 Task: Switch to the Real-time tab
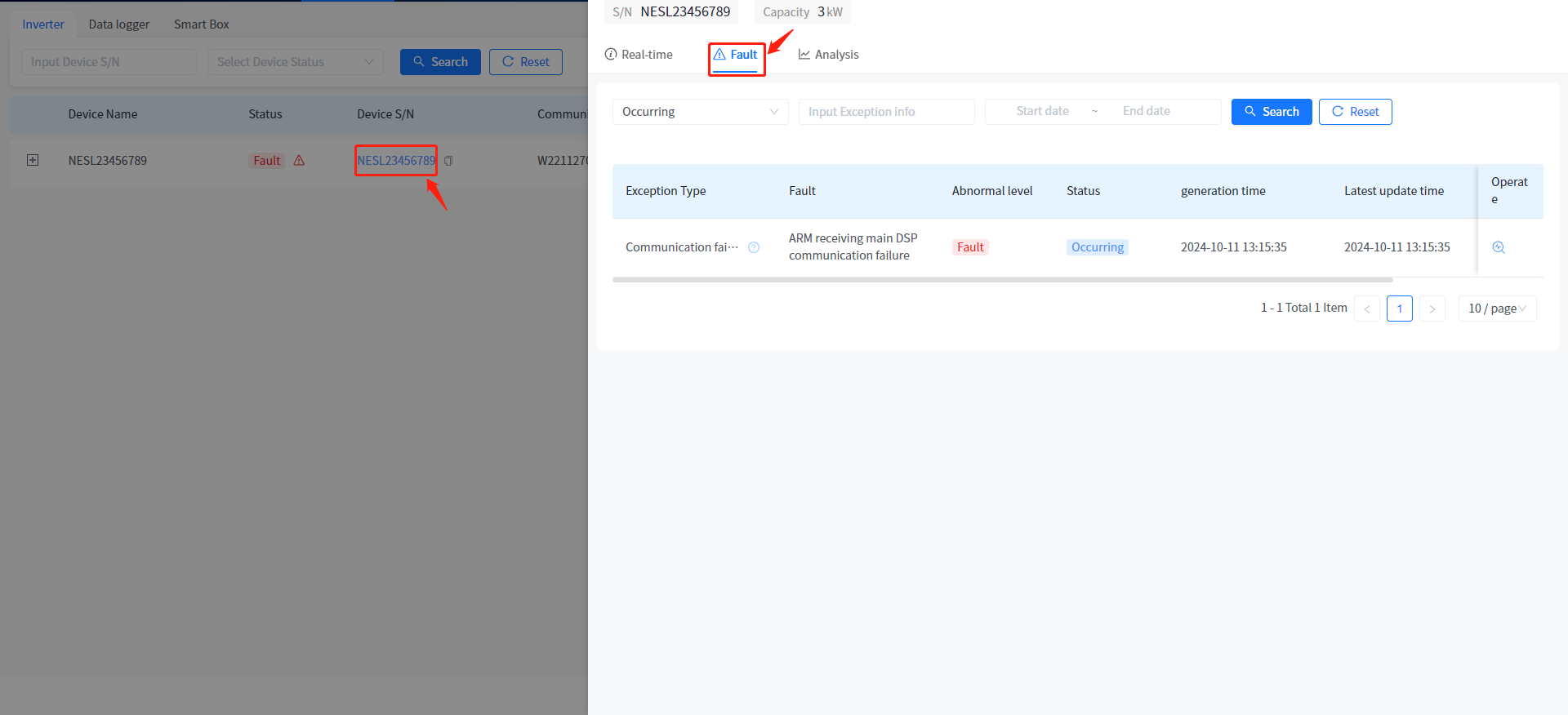(x=639, y=55)
